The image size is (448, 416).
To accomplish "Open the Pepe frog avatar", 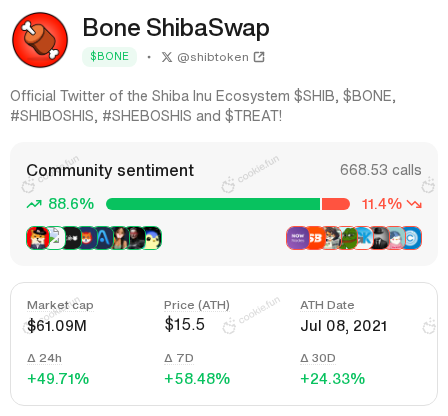I will (x=348, y=238).
